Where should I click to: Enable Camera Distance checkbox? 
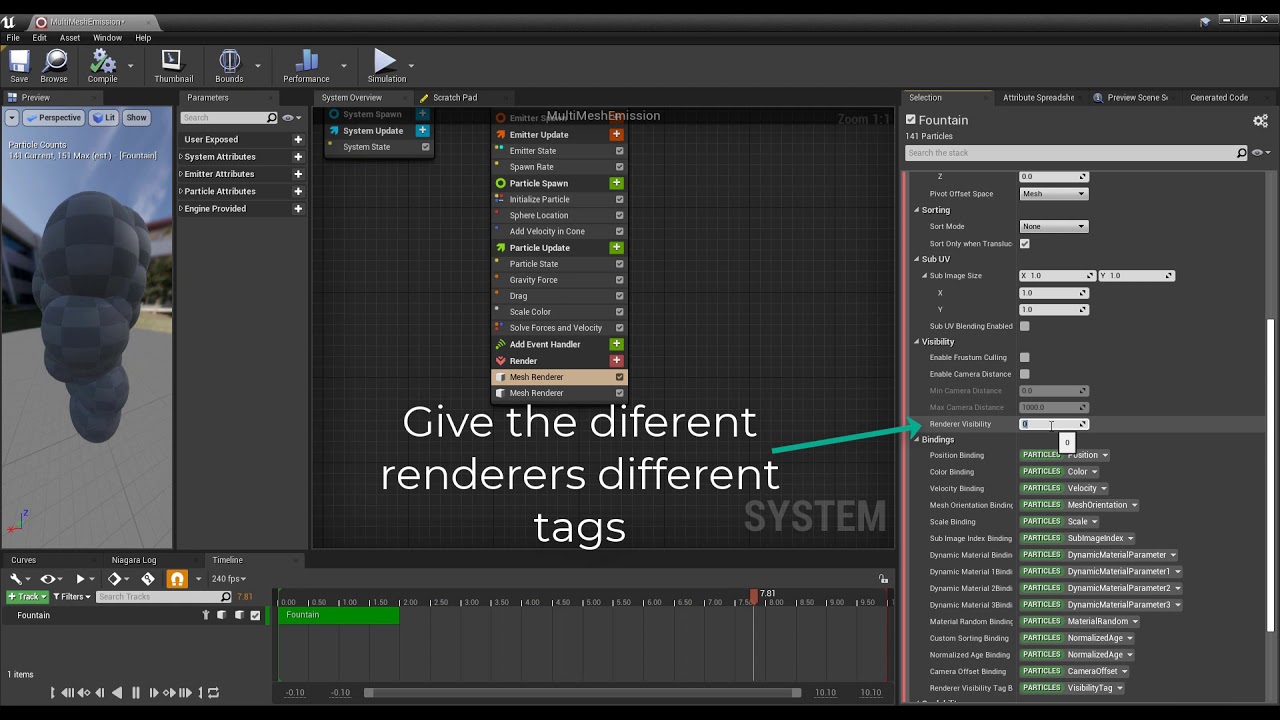tap(1025, 374)
